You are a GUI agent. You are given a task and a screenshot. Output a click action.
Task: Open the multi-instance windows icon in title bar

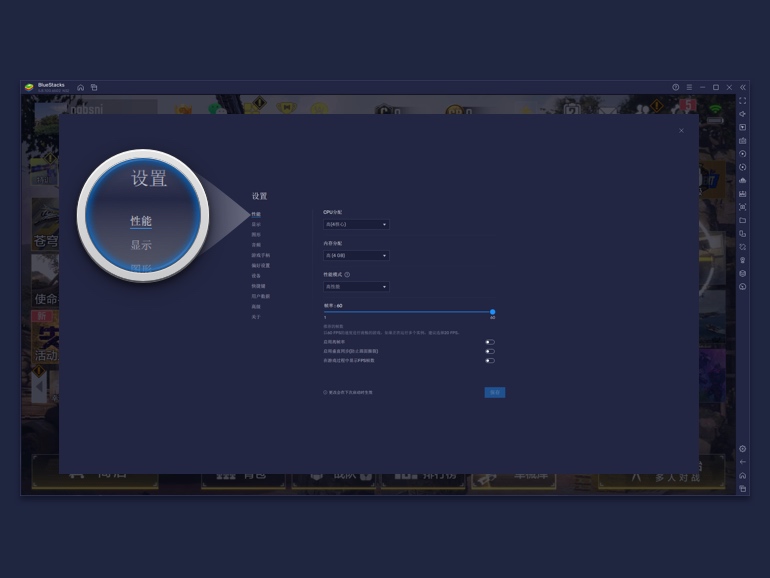[94, 87]
